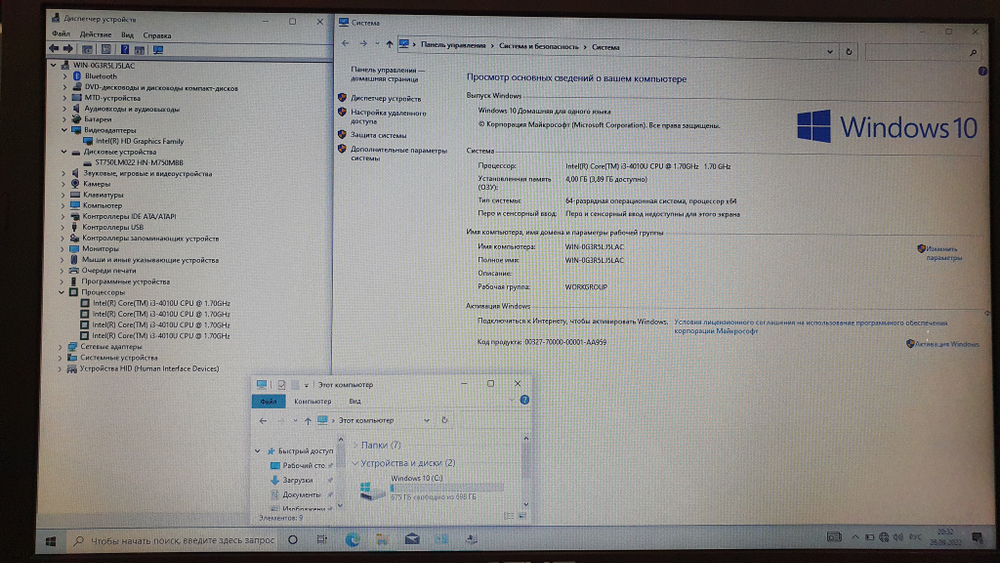Select Bluetooth category icon in device tree

[77, 76]
